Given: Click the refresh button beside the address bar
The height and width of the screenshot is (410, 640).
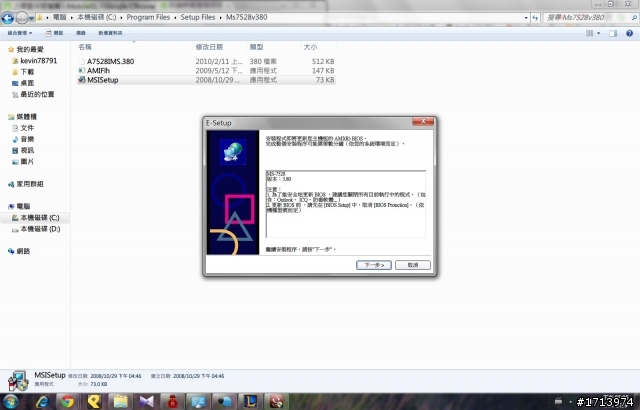Looking at the screenshot, I should click(x=535, y=18).
